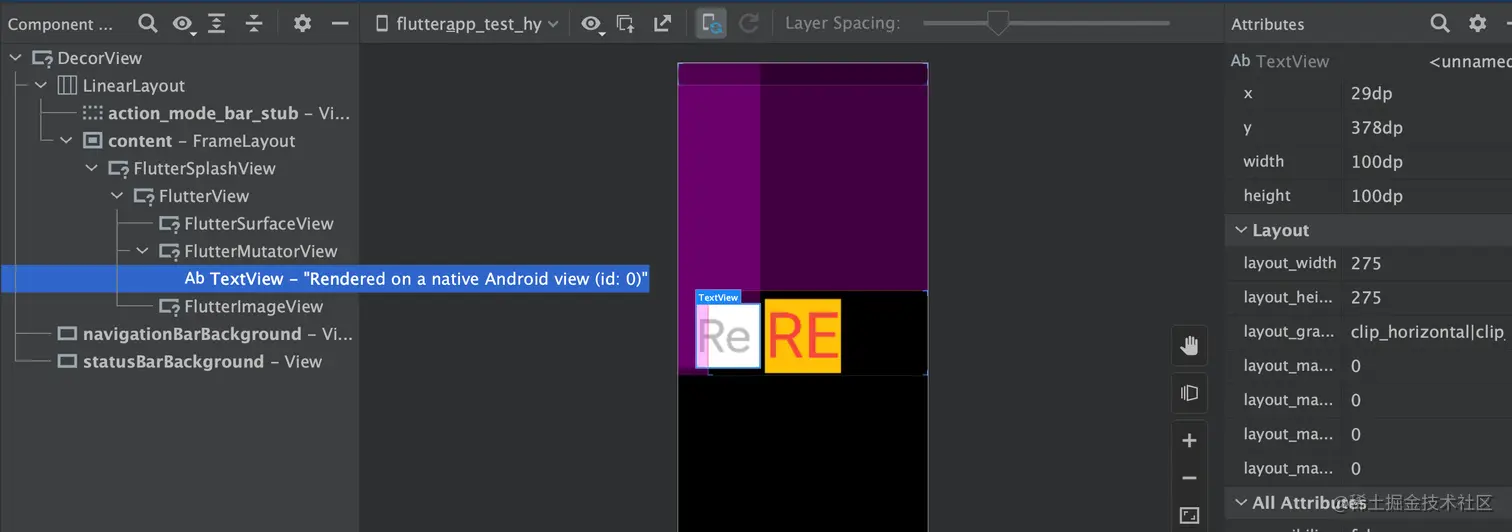
Task: Click the Refresh layout icon
Action: click(748, 23)
